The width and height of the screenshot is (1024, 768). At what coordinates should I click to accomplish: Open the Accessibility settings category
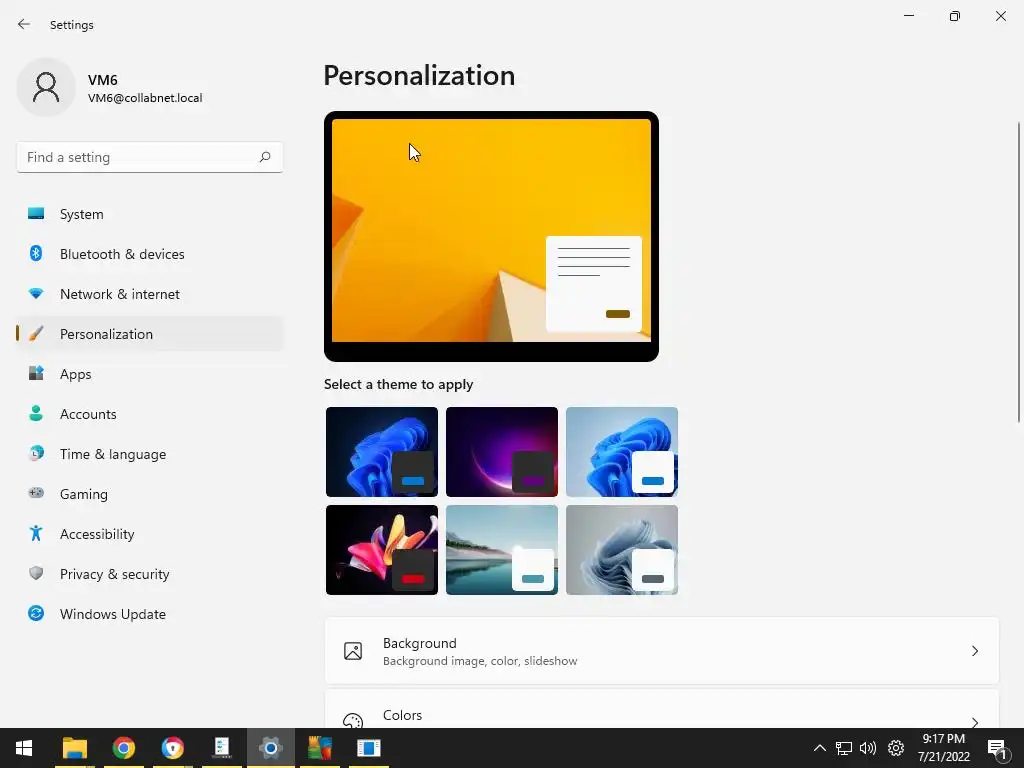(x=150, y=534)
